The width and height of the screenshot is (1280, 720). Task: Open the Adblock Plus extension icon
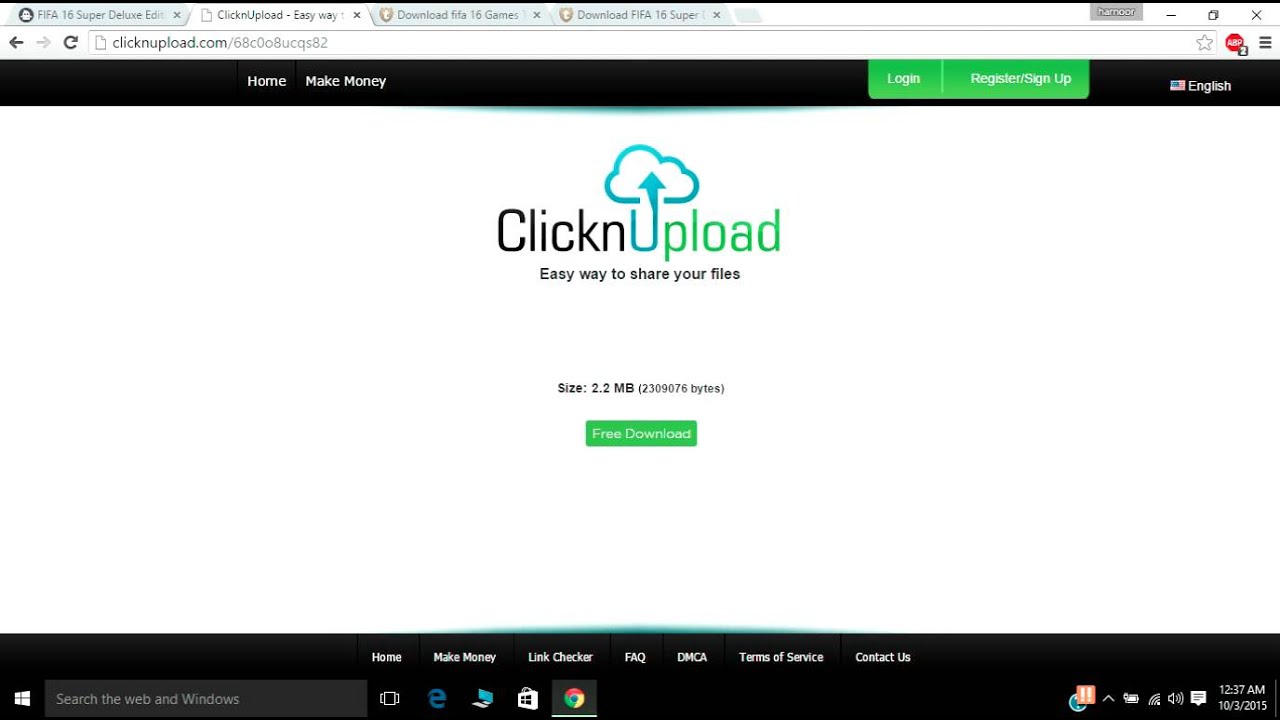click(x=1235, y=43)
